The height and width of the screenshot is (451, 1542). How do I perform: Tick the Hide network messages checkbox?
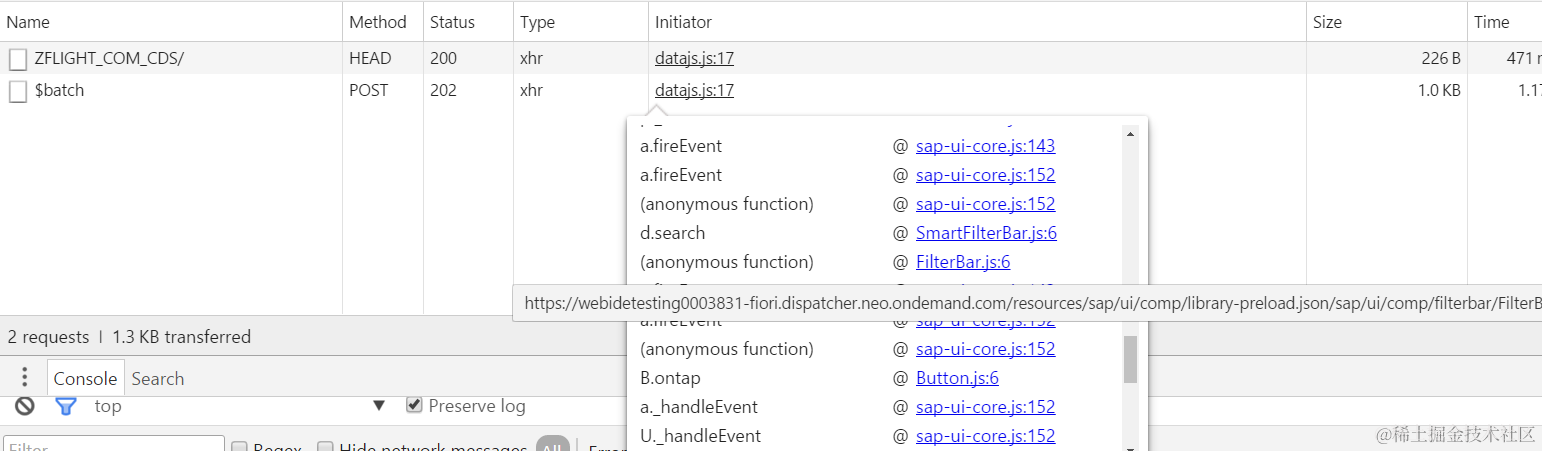(x=324, y=447)
